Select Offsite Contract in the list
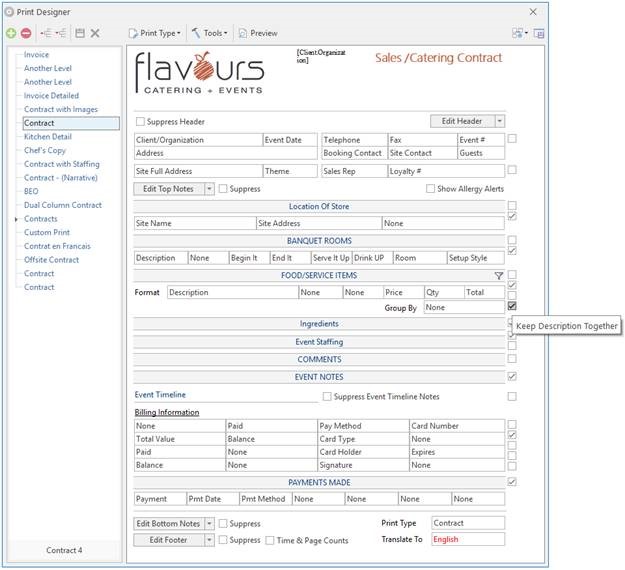 51,260
